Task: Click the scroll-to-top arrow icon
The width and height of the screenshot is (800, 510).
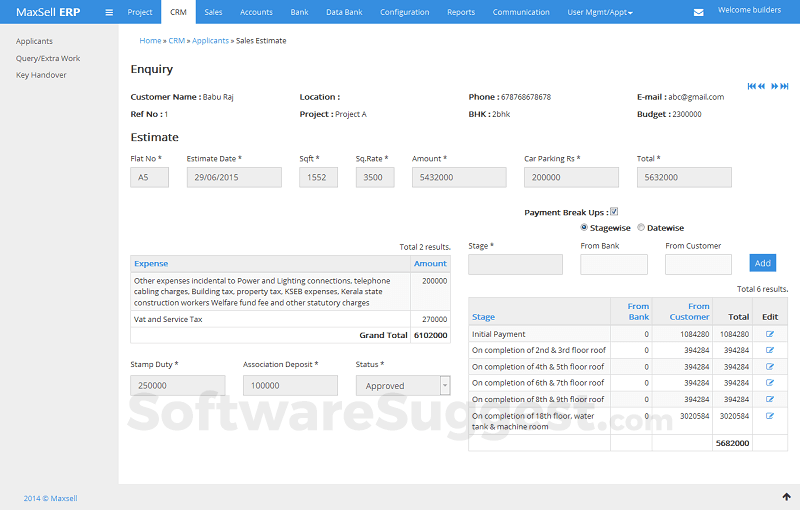Action: 786,497
